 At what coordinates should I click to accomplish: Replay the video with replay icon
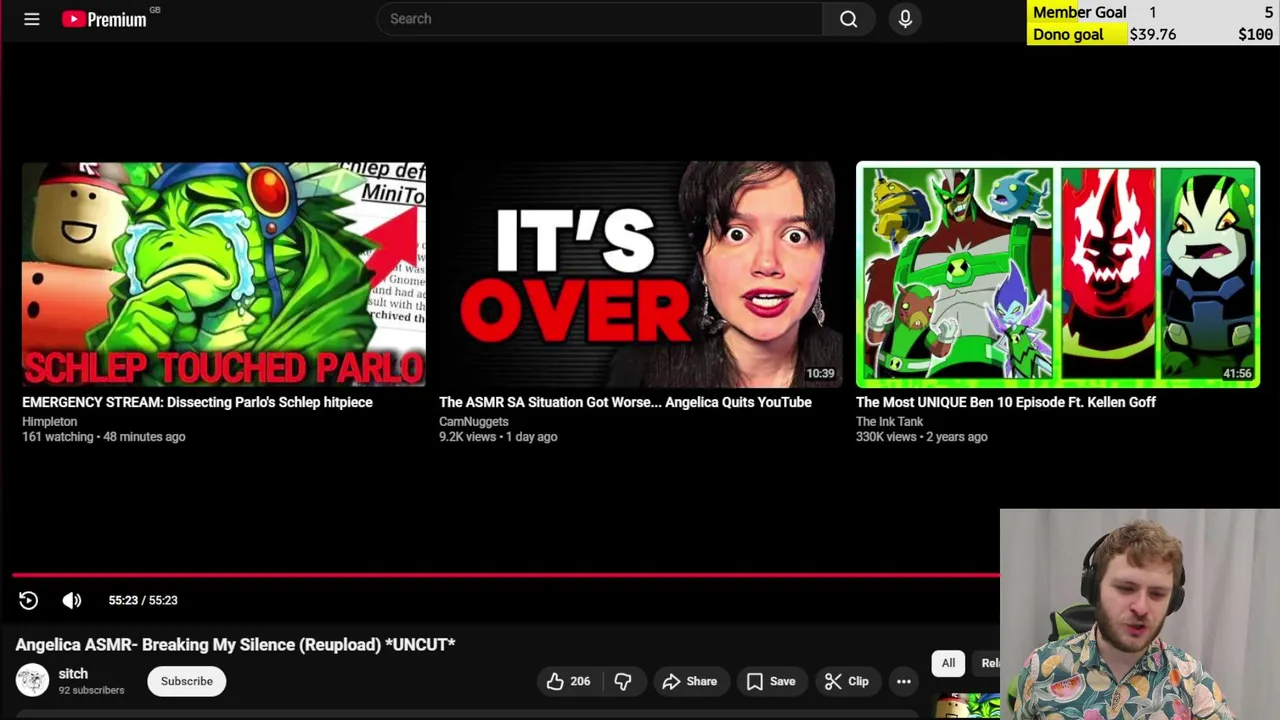(x=28, y=600)
